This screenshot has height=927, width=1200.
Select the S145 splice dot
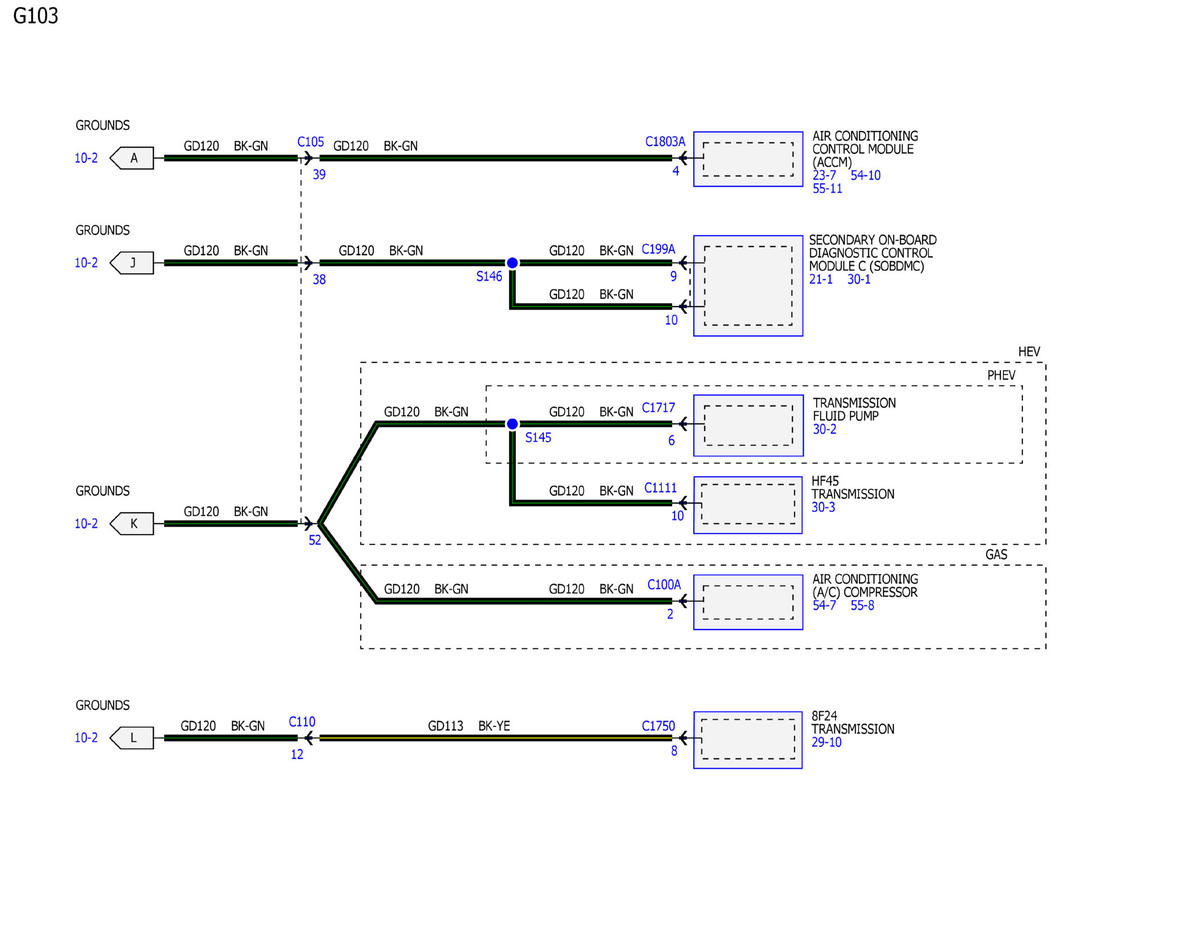pos(512,424)
